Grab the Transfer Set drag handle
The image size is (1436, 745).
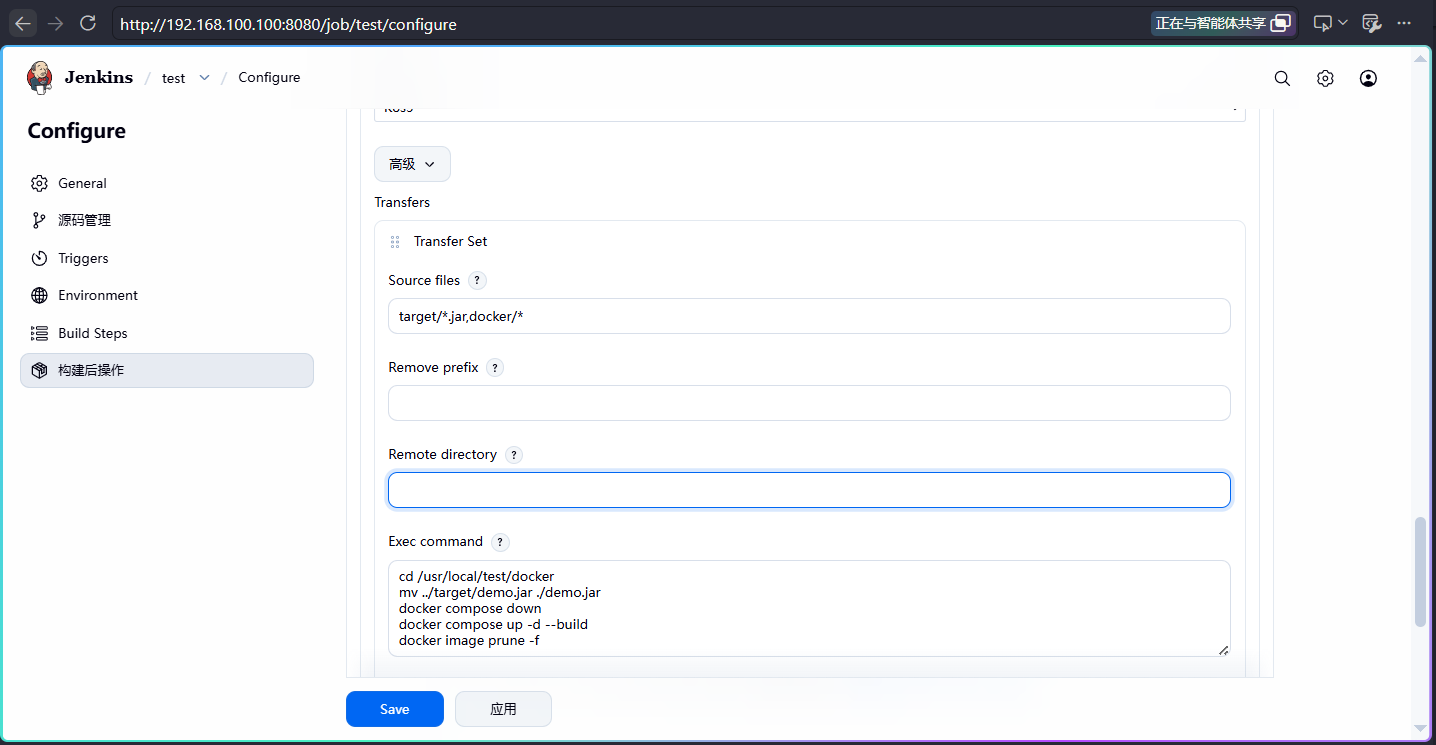[395, 242]
